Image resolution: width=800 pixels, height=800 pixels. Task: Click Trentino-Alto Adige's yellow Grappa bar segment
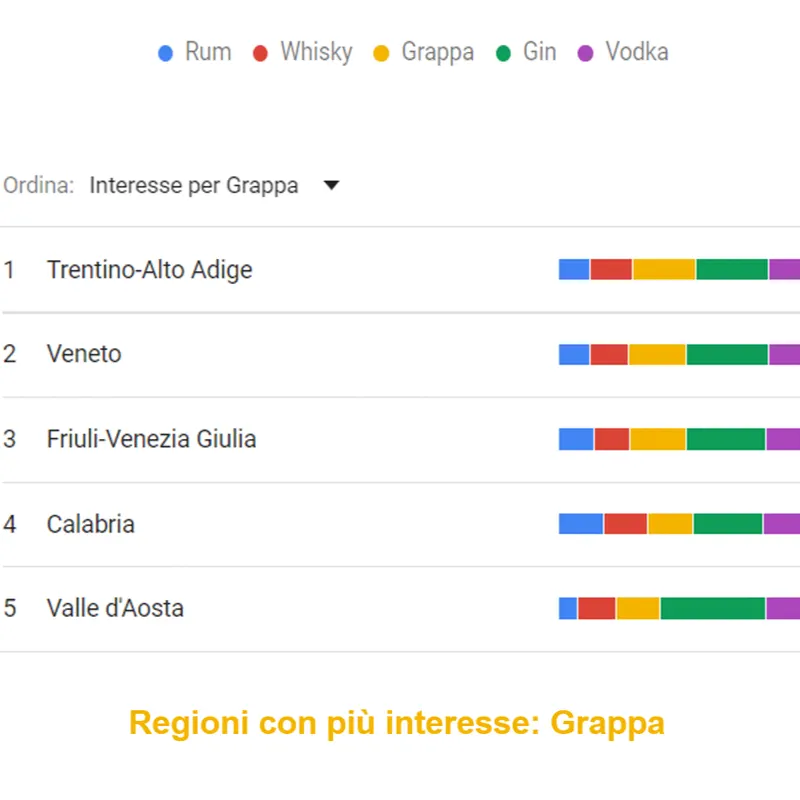[x=664, y=269]
